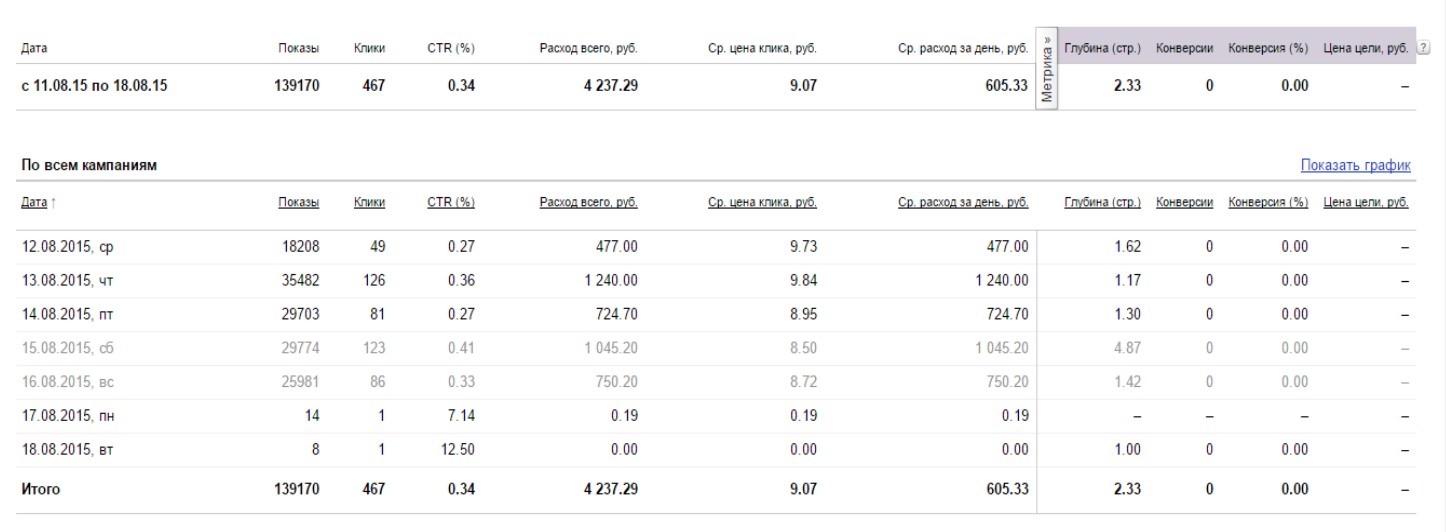Click the Итого totals row label
Image resolution: width=1446 pixels, height=532 pixels.
coord(40,490)
